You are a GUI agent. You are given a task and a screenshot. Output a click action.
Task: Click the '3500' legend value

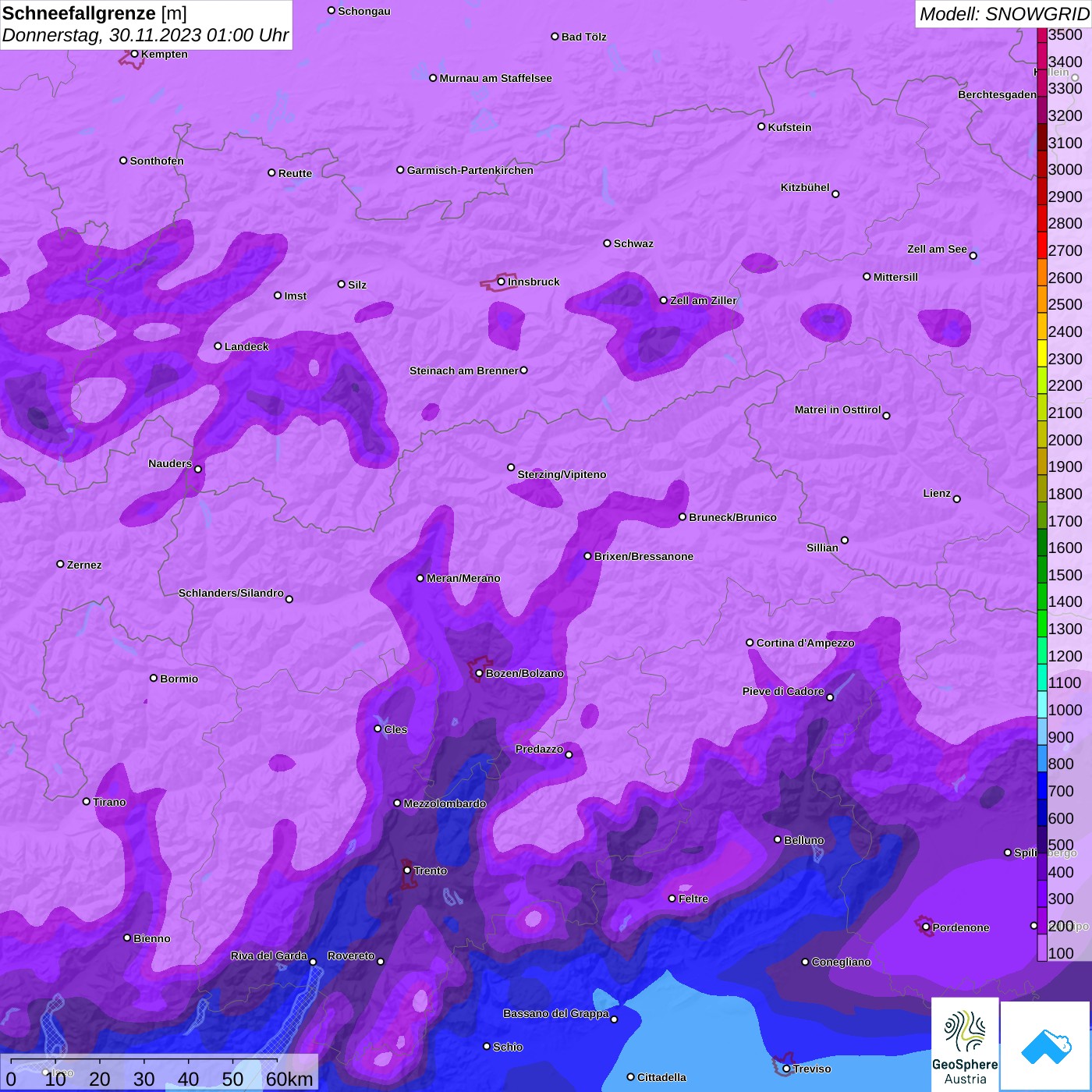pos(1065,35)
